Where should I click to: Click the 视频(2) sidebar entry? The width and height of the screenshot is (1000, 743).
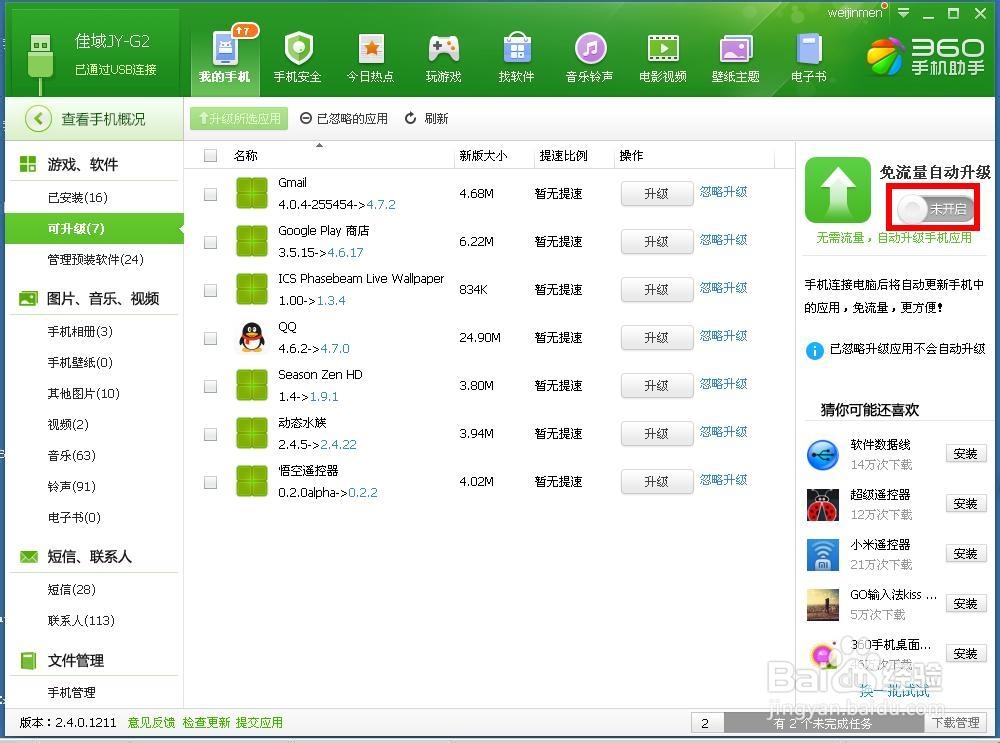pos(68,425)
